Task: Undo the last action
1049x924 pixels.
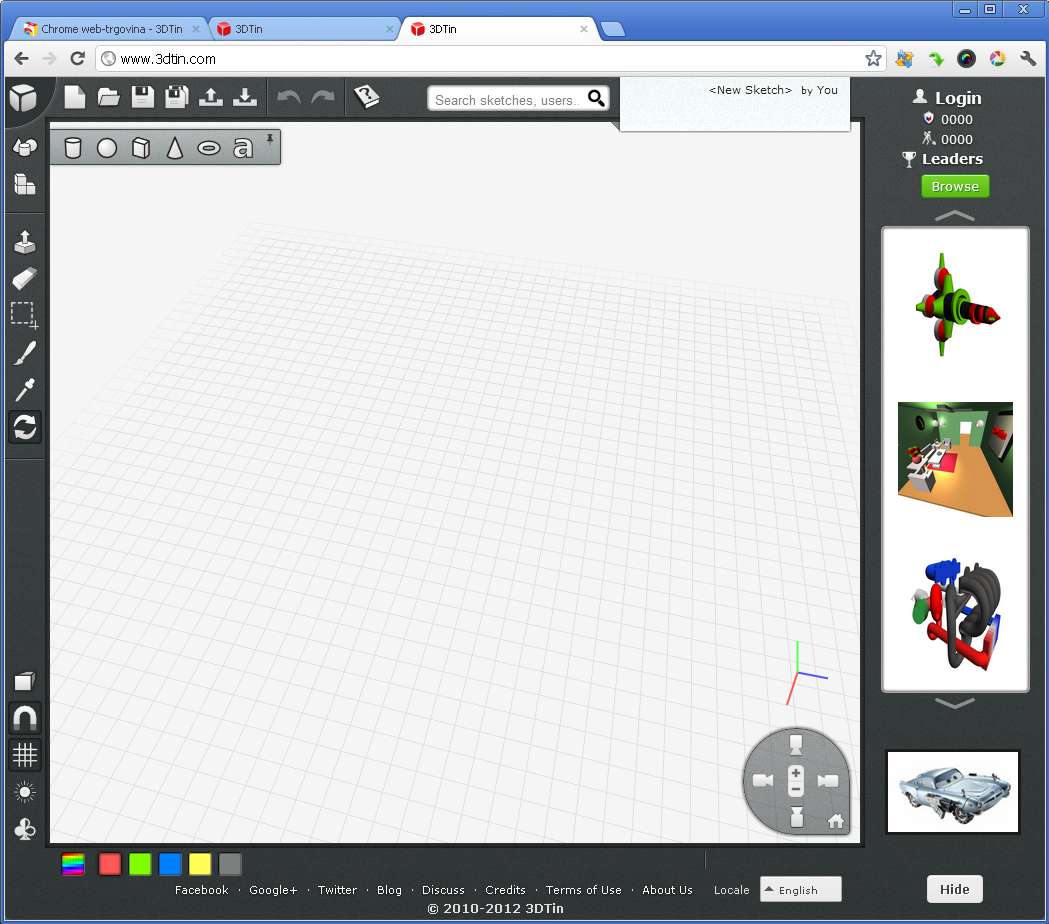Action: (289, 98)
